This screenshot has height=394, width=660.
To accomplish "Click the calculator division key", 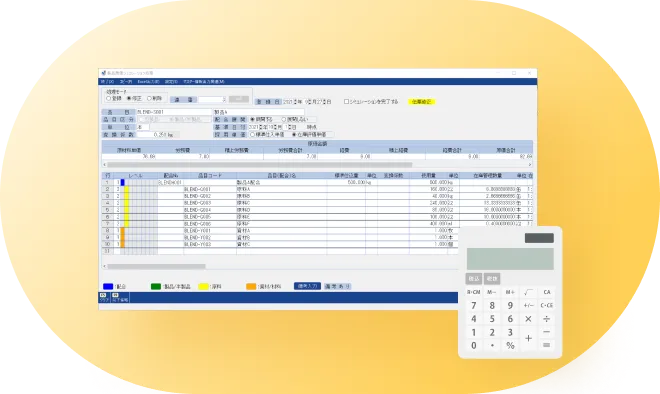I will coord(546,319).
